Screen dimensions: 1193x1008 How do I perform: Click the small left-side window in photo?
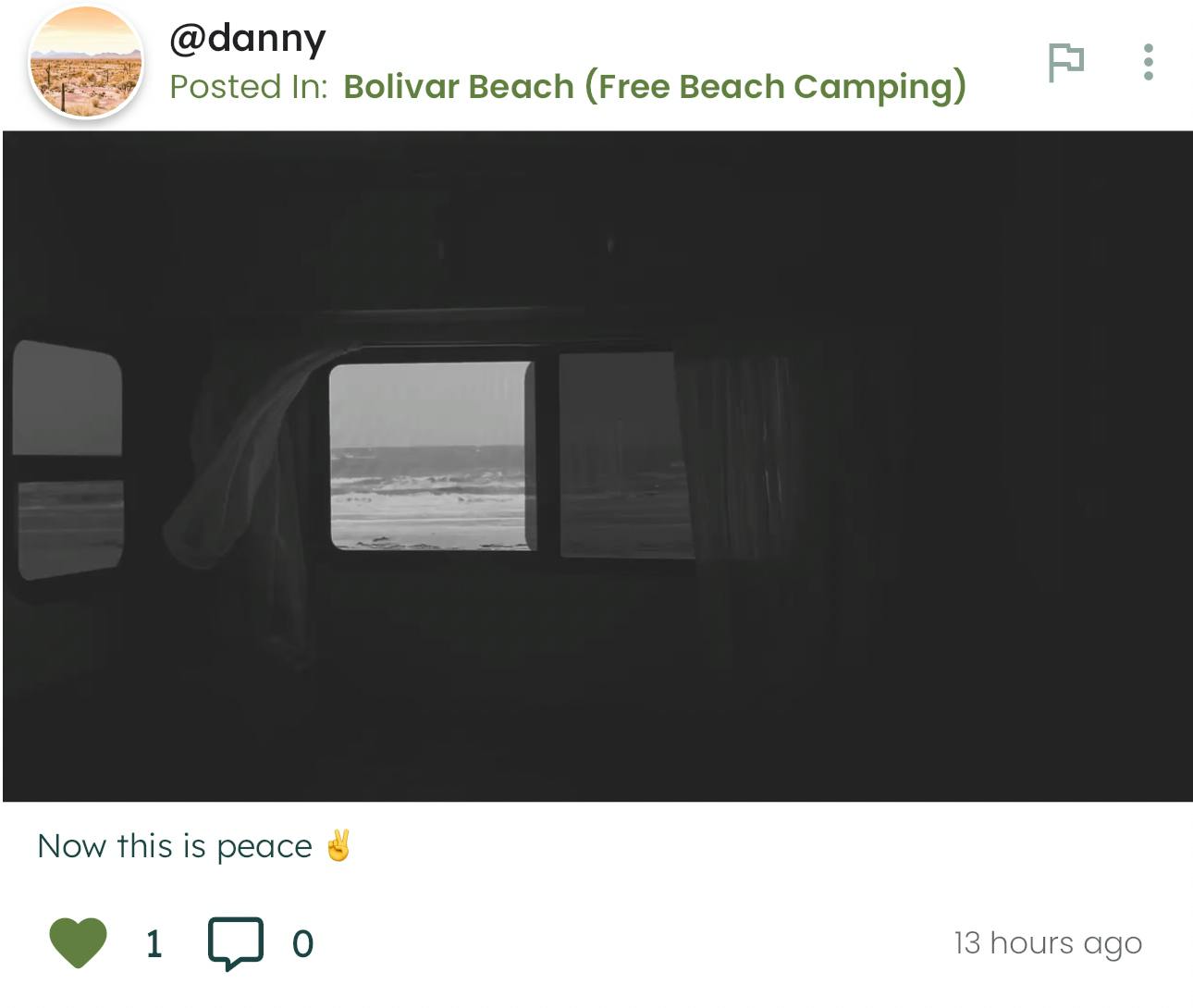click(68, 458)
